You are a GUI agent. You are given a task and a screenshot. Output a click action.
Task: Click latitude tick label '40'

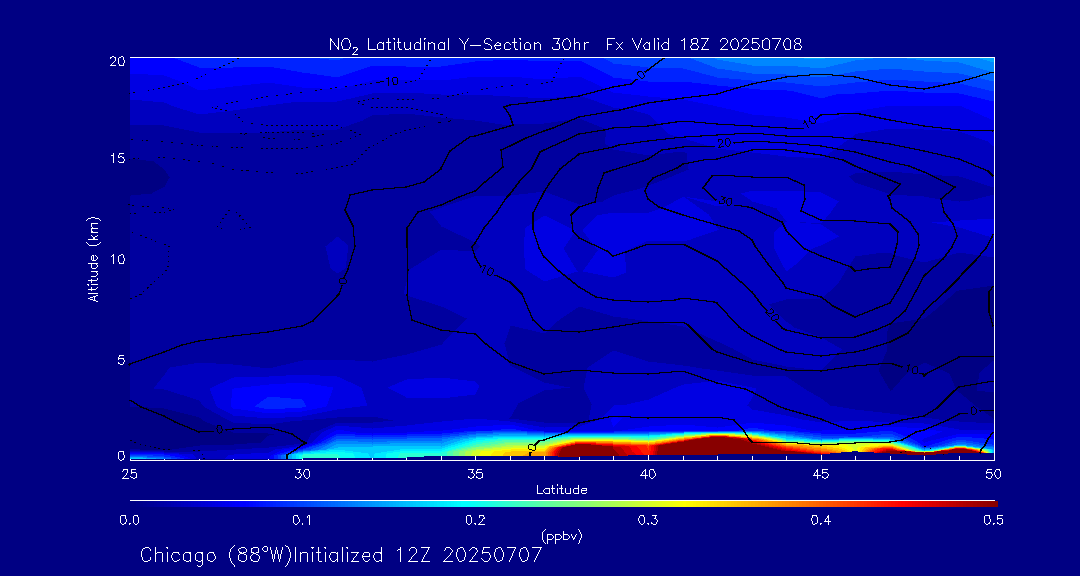pos(648,474)
